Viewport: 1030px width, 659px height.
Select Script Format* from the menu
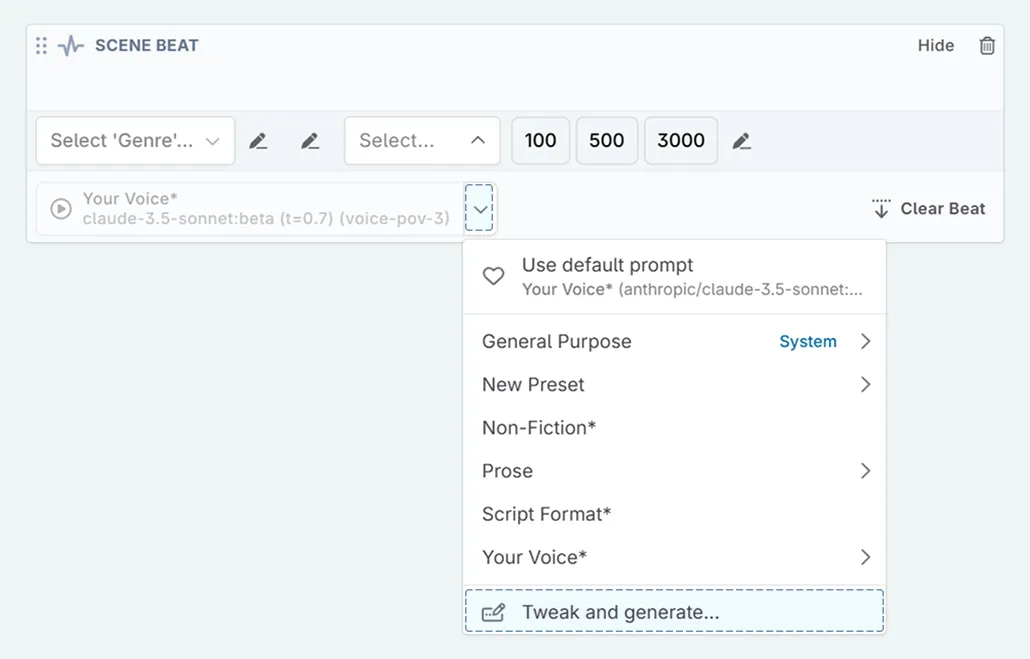[x=546, y=514]
